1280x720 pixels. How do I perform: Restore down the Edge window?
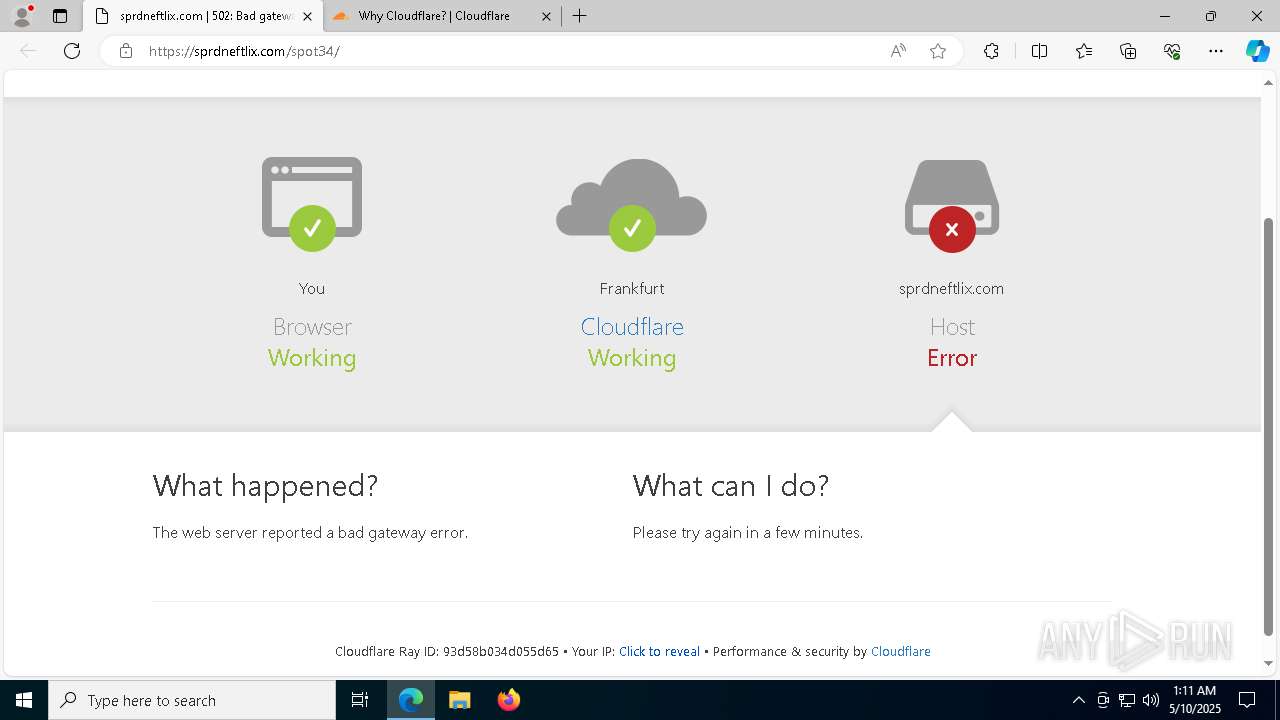(x=1211, y=16)
